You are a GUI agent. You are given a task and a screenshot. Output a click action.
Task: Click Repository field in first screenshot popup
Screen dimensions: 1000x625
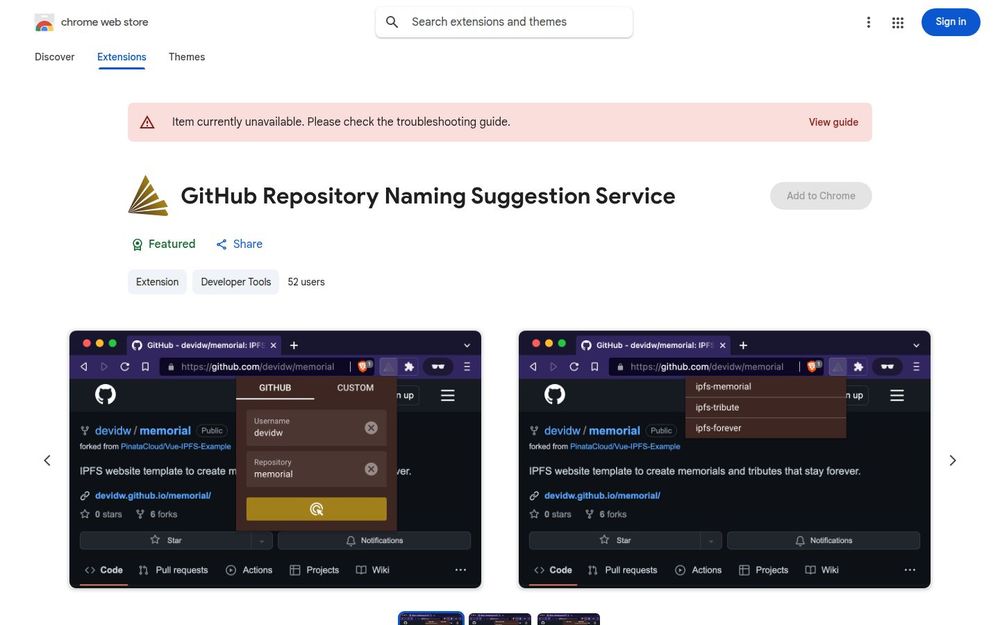pos(316,469)
